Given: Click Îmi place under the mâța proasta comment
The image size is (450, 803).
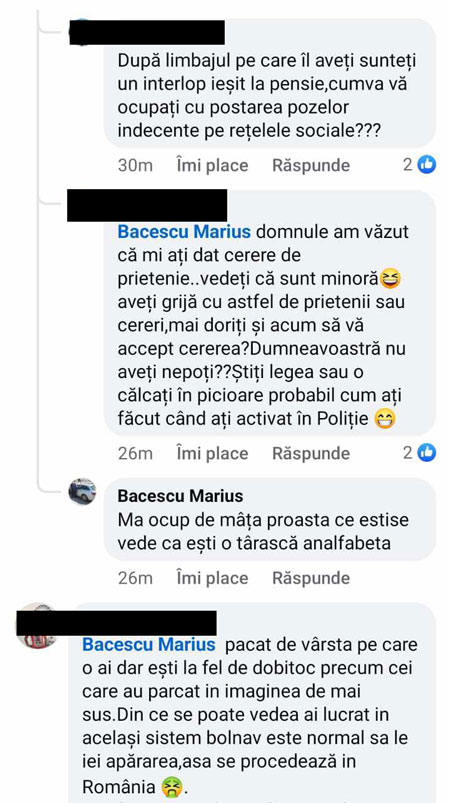Looking at the screenshot, I should (x=212, y=578).
